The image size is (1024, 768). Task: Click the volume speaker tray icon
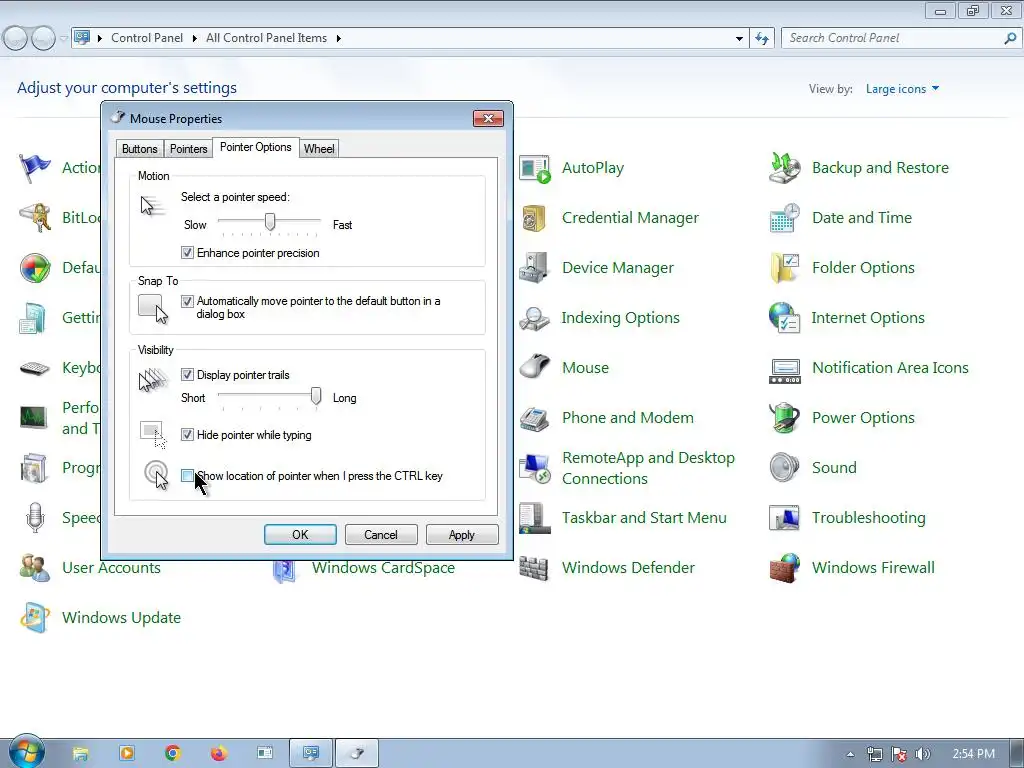(922, 754)
